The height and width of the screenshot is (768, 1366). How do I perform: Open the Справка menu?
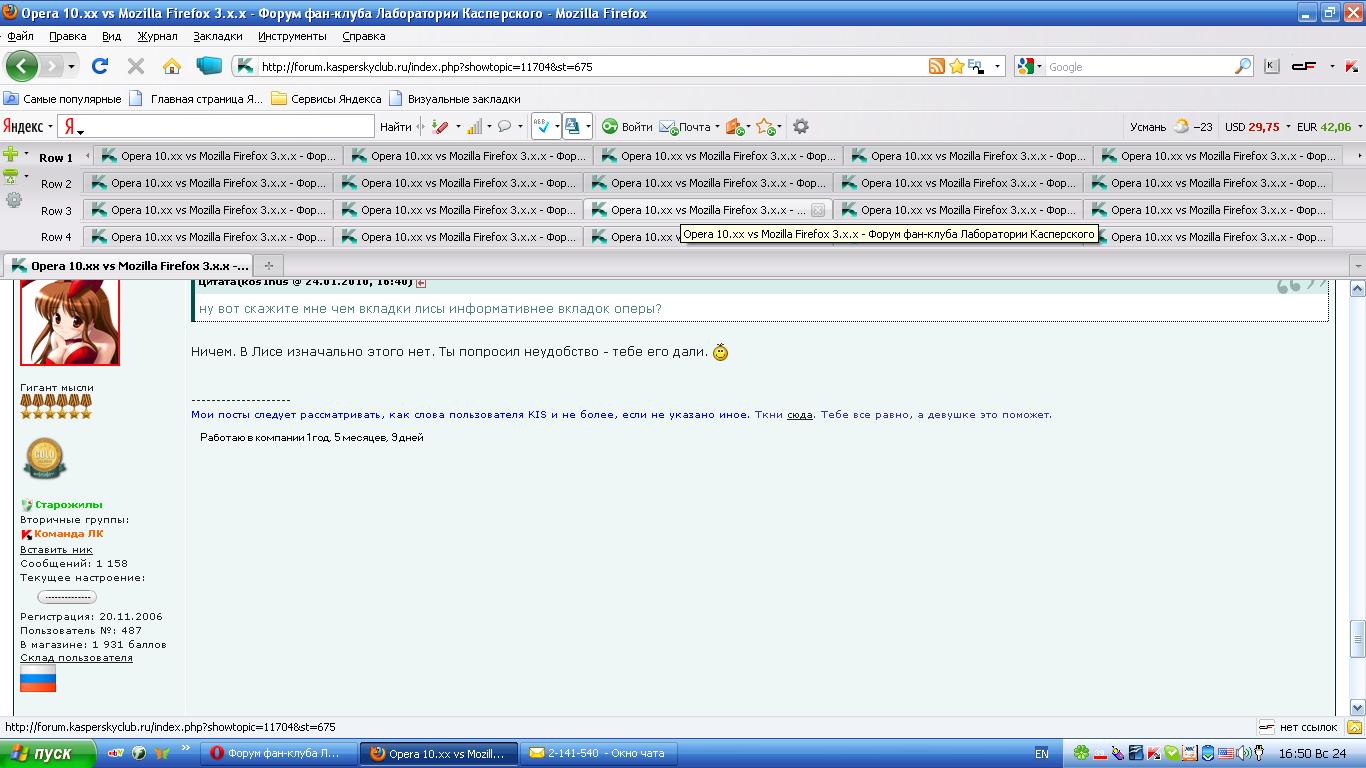click(x=364, y=36)
